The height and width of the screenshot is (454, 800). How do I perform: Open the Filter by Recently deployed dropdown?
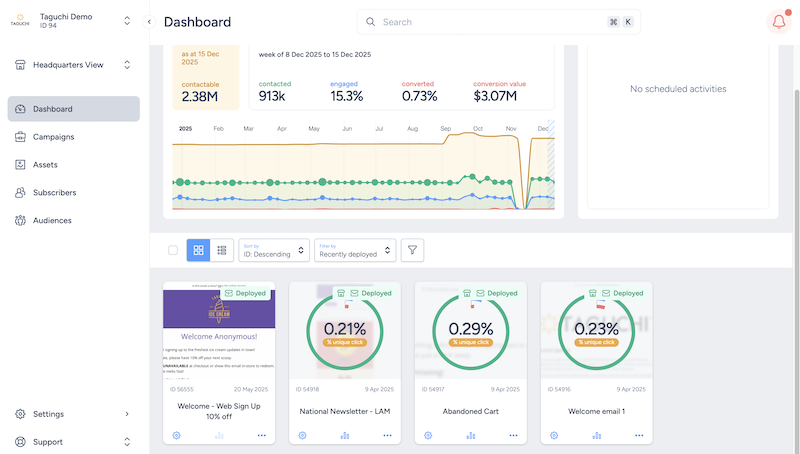[355, 250]
